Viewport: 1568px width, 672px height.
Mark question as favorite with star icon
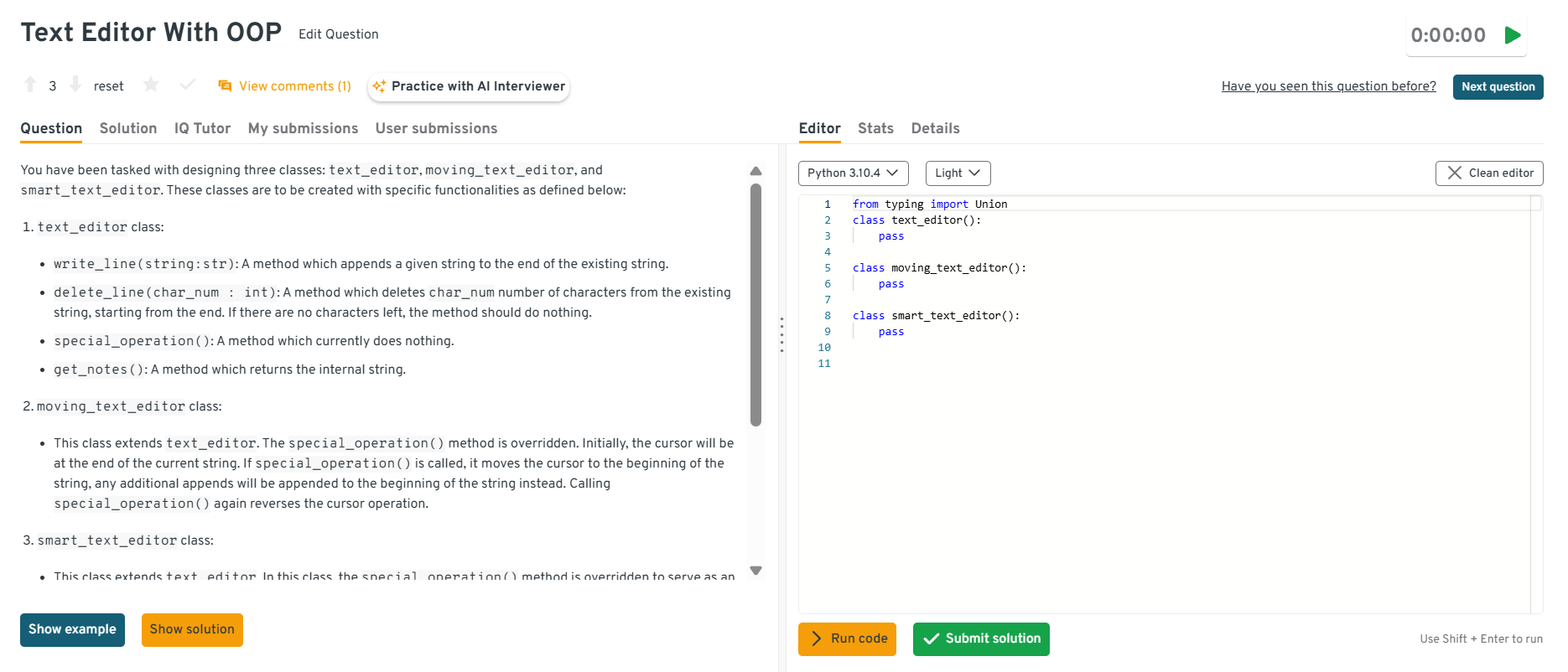point(151,85)
